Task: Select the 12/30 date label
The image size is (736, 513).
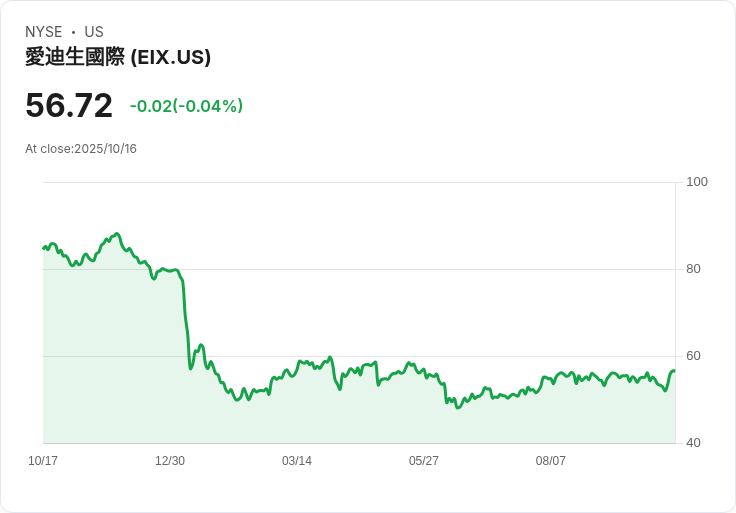Action: pos(170,461)
